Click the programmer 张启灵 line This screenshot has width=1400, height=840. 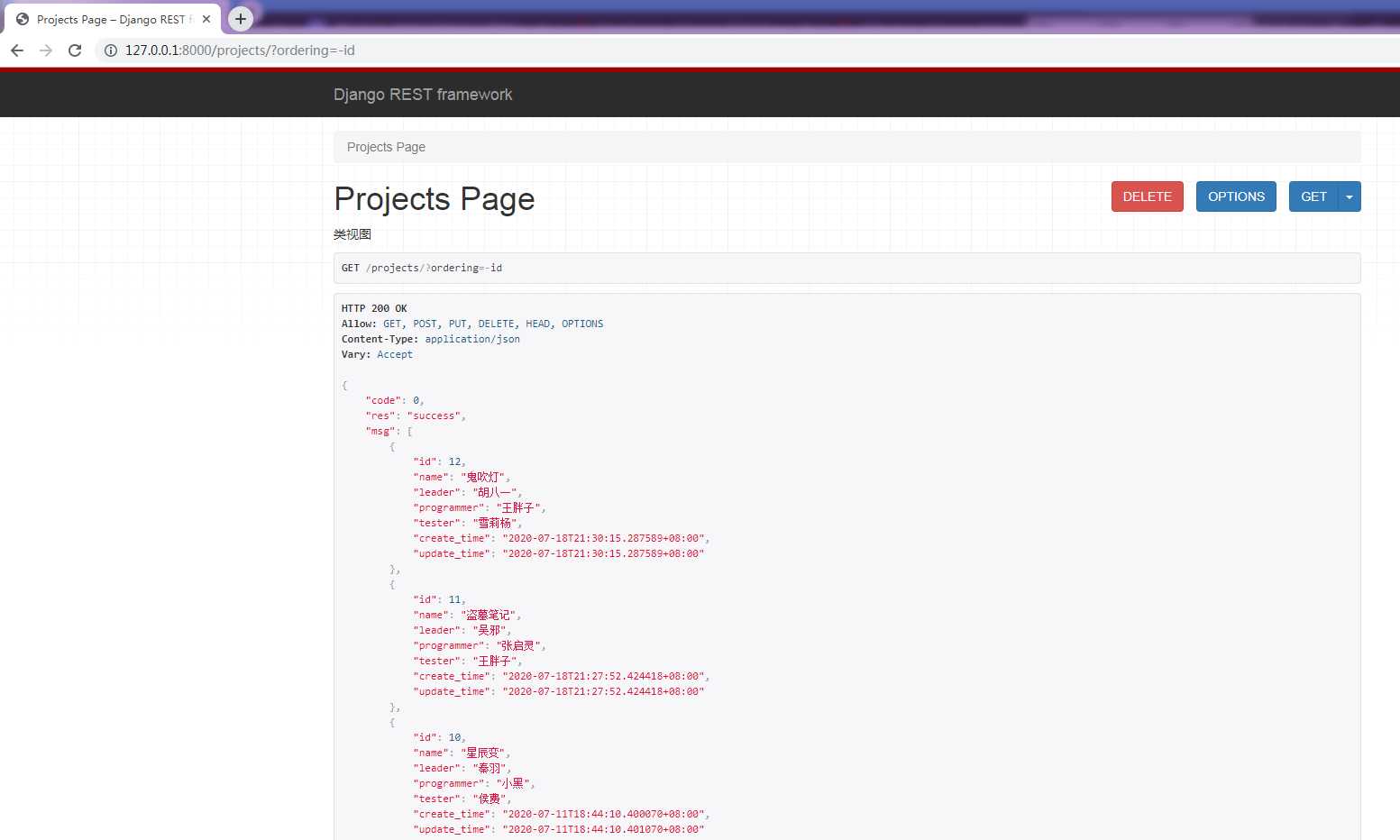pyautogui.click(x=480, y=645)
